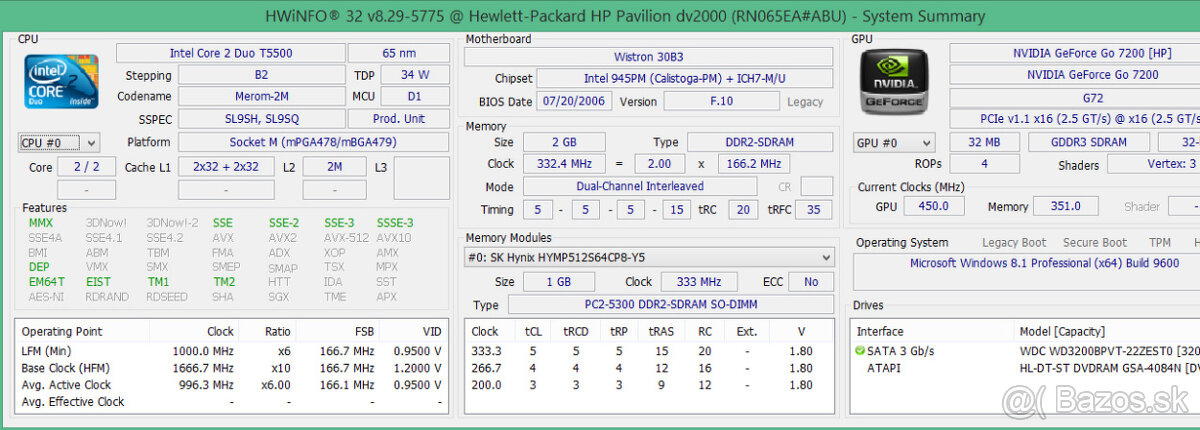Click the ROPs value 4 field
Viewport: 1200px width, 430px height.
pos(984,165)
